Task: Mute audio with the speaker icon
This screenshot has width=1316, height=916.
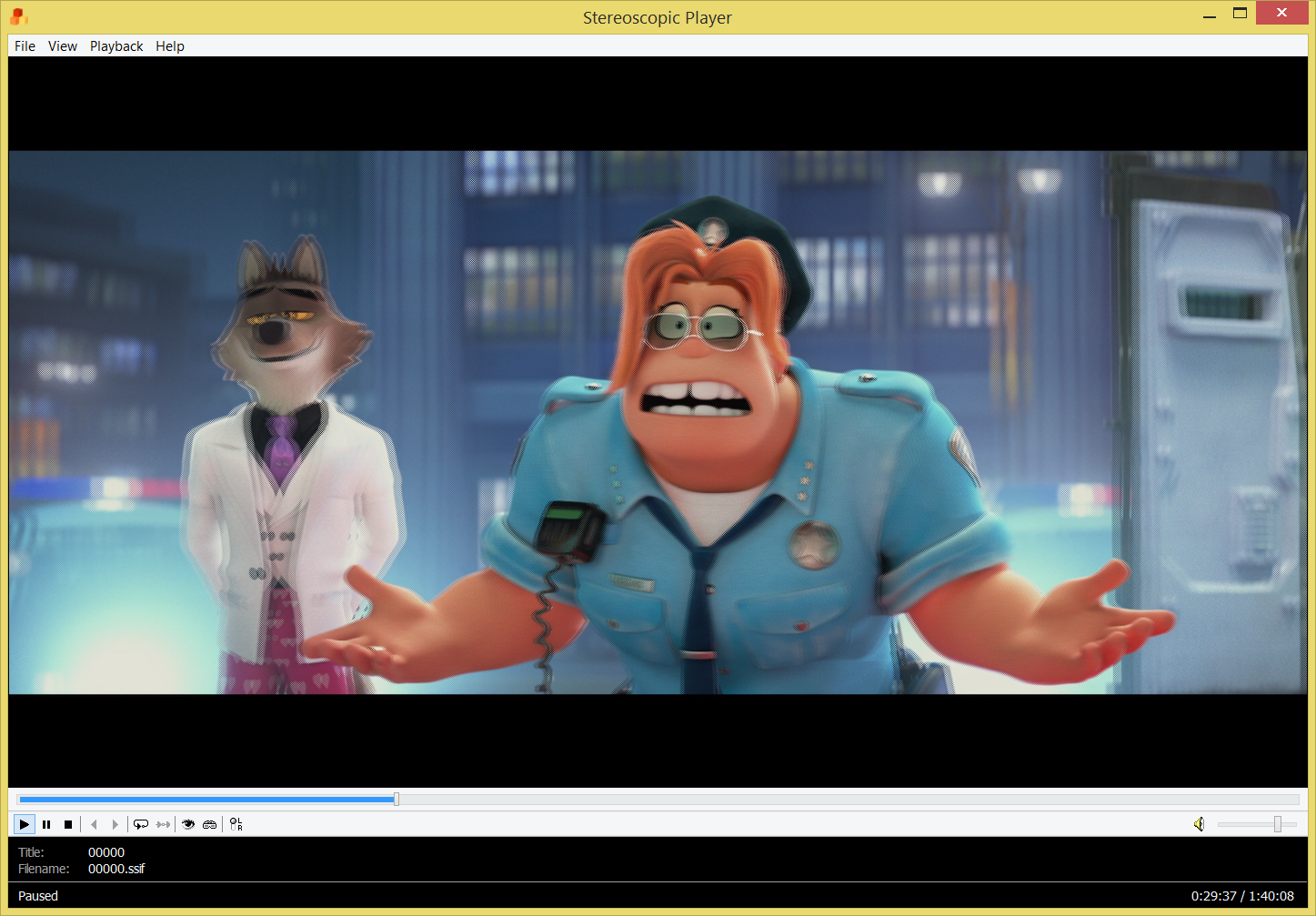Action: 1200,824
